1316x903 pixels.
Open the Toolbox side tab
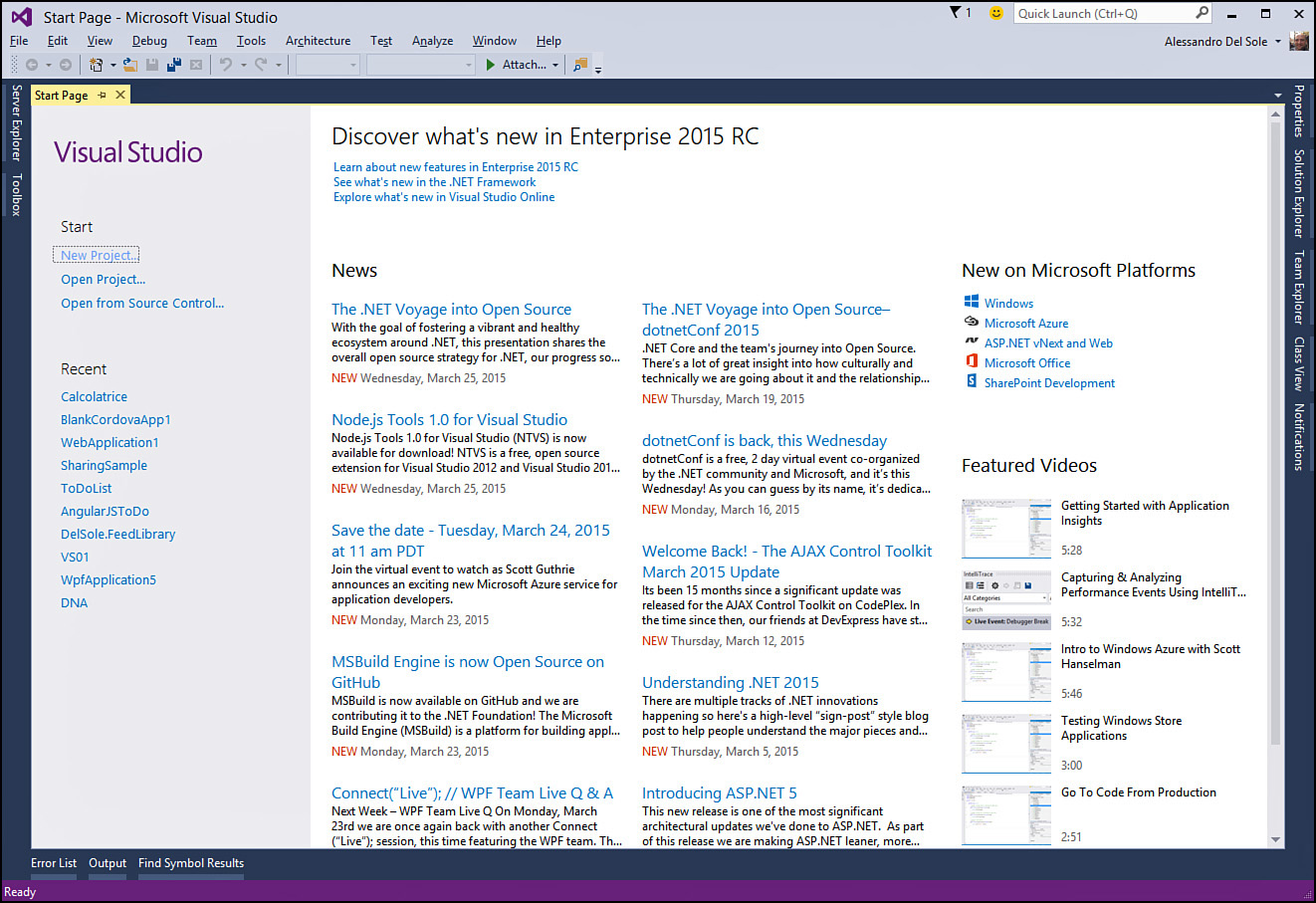16,194
